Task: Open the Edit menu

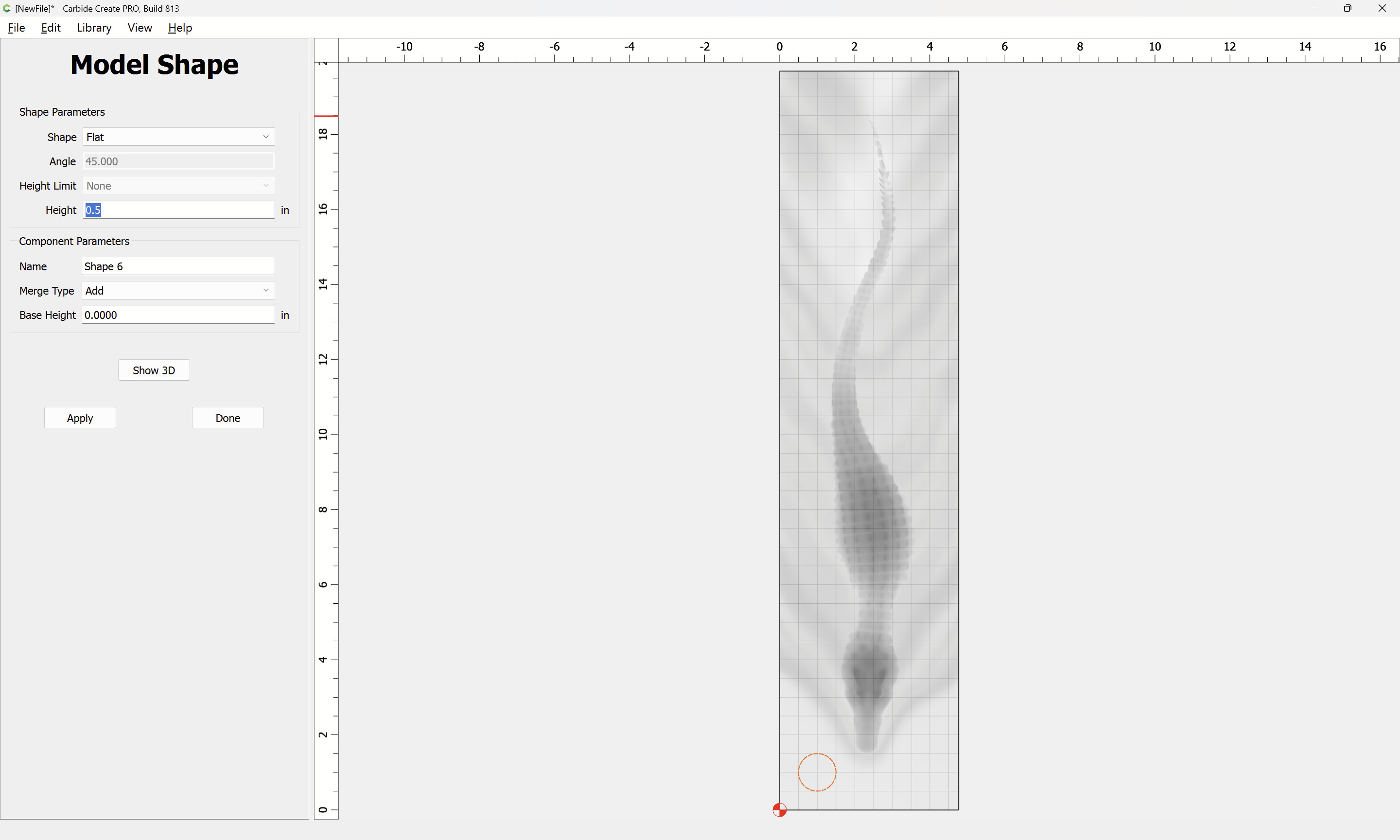Action: click(x=51, y=28)
